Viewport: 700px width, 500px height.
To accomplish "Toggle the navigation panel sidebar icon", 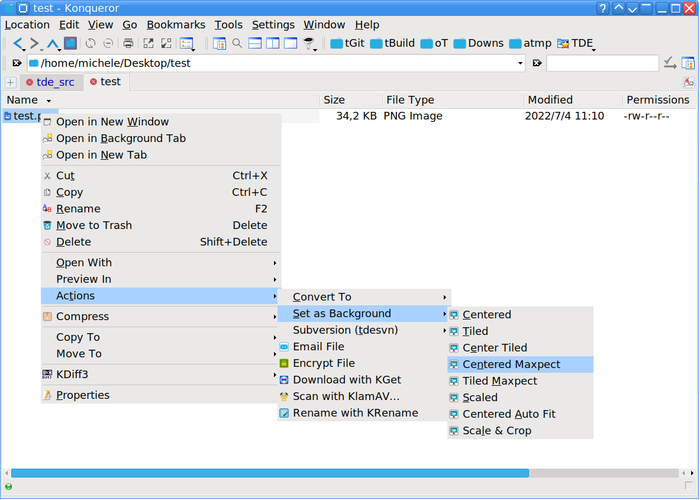I will pyautogui.click(x=219, y=43).
